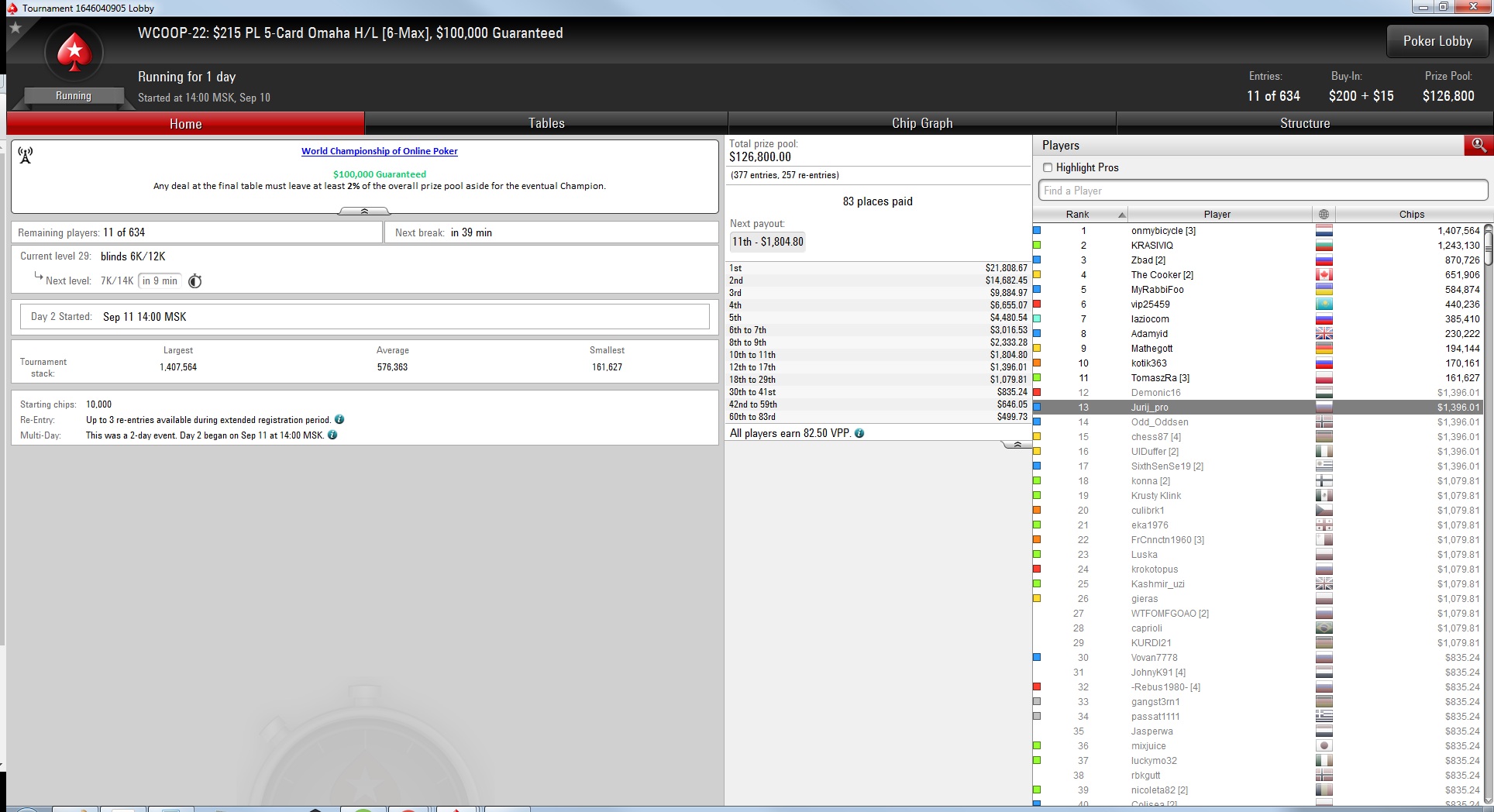The height and width of the screenshot is (812, 1494).
Task: Click the flag beside mixjuice
Action: 1324,746
